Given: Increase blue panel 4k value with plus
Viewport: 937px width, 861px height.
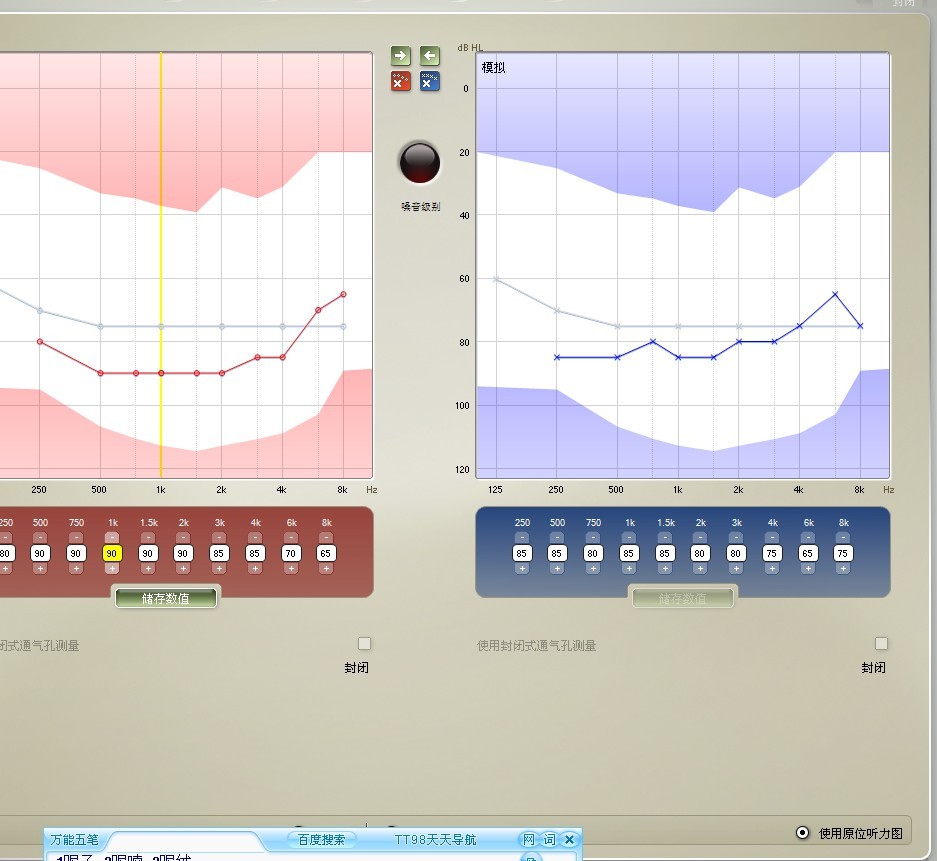Looking at the screenshot, I should click(x=771, y=569).
